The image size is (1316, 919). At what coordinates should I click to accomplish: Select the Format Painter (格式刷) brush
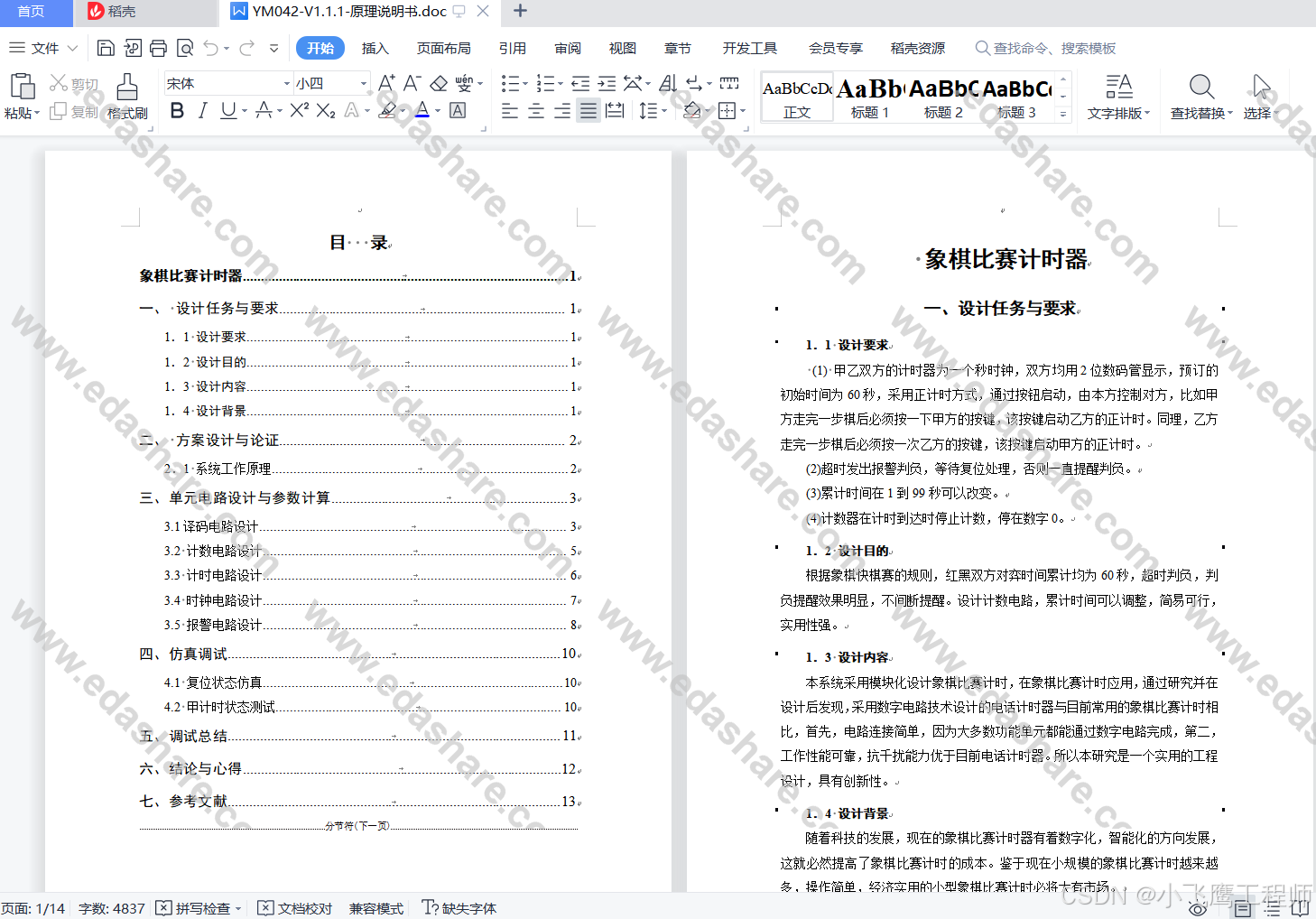pyautogui.click(x=127, y=96)
